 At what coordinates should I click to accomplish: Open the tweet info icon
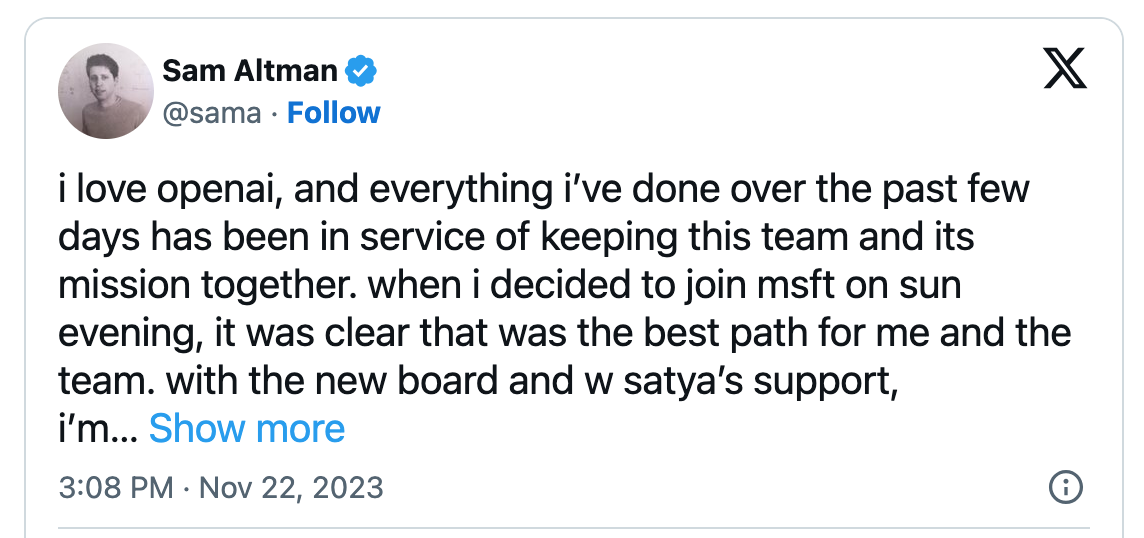pos(1064,488)
